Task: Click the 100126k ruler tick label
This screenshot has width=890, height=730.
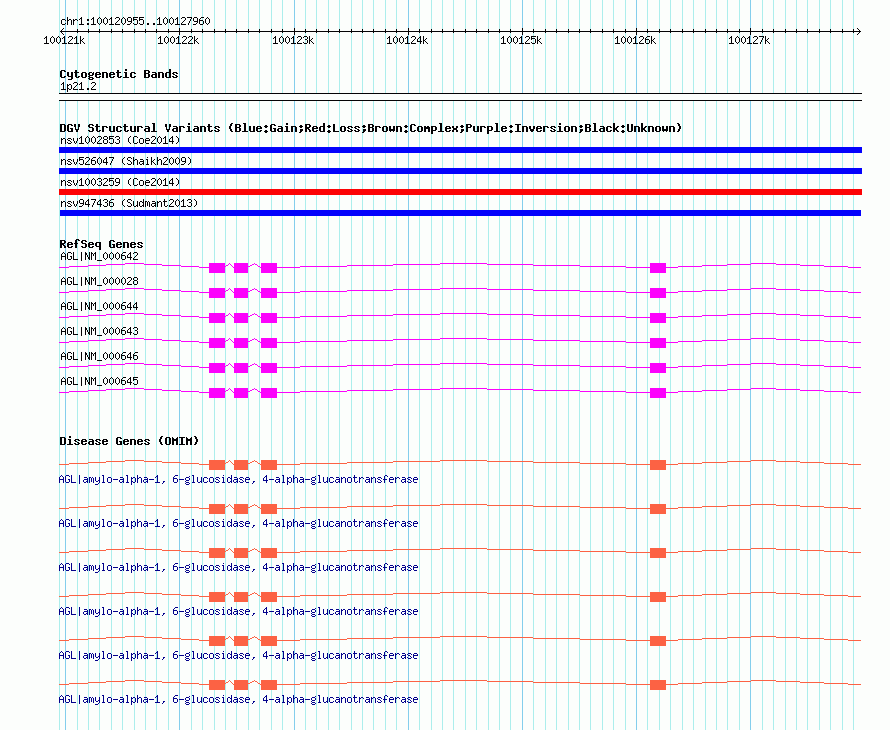Action: click(635, 40)
